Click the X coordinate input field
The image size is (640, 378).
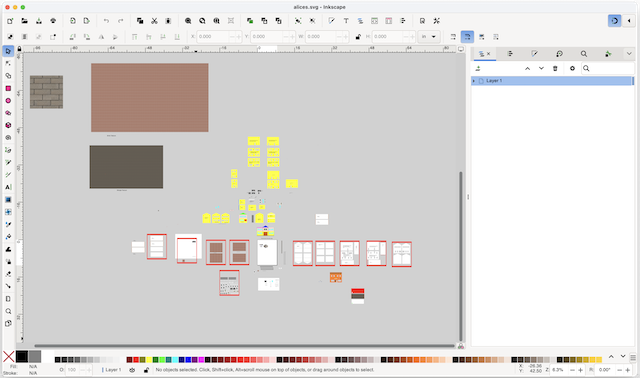point(213,37)
